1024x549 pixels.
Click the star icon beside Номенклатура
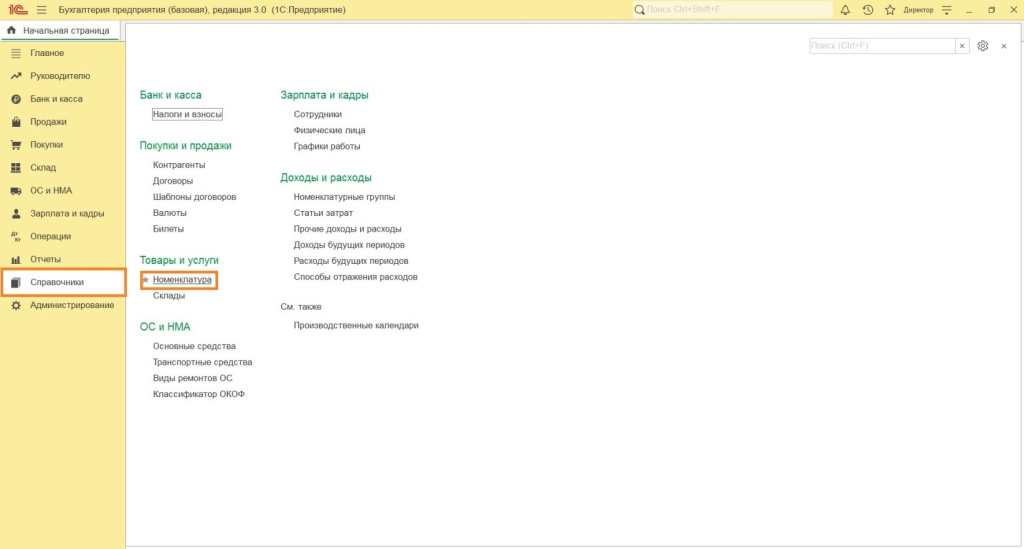click(145, 280)
